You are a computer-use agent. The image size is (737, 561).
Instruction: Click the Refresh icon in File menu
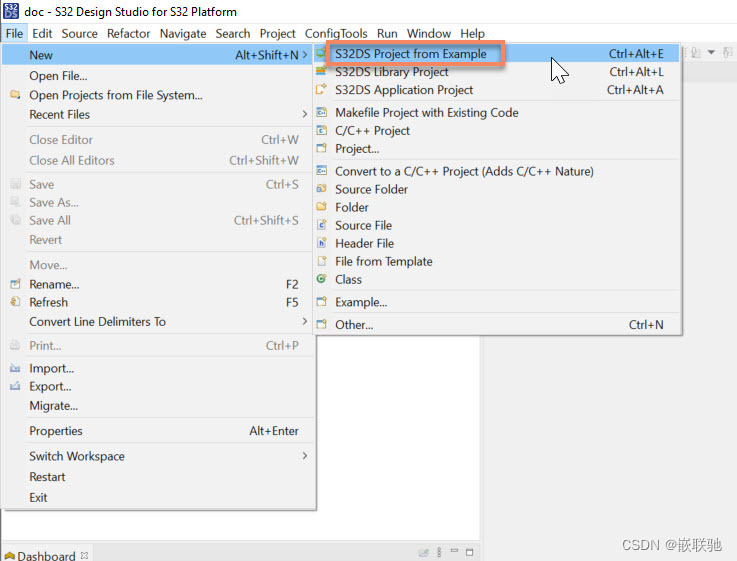tap(16, 302)
